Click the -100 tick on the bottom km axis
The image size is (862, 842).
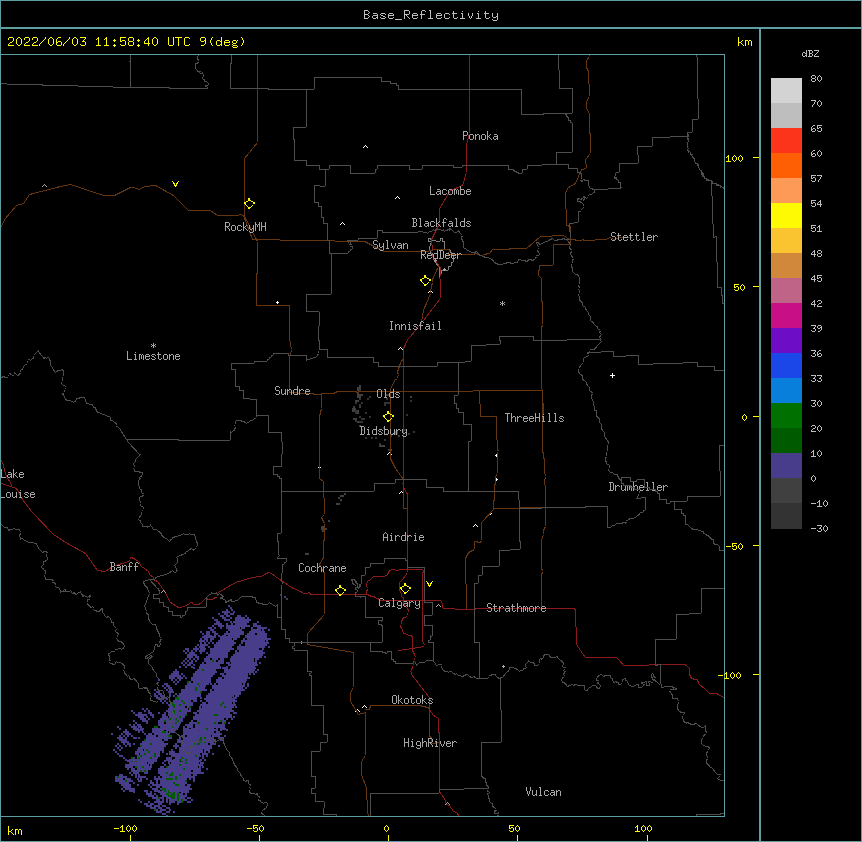(125, 828)
